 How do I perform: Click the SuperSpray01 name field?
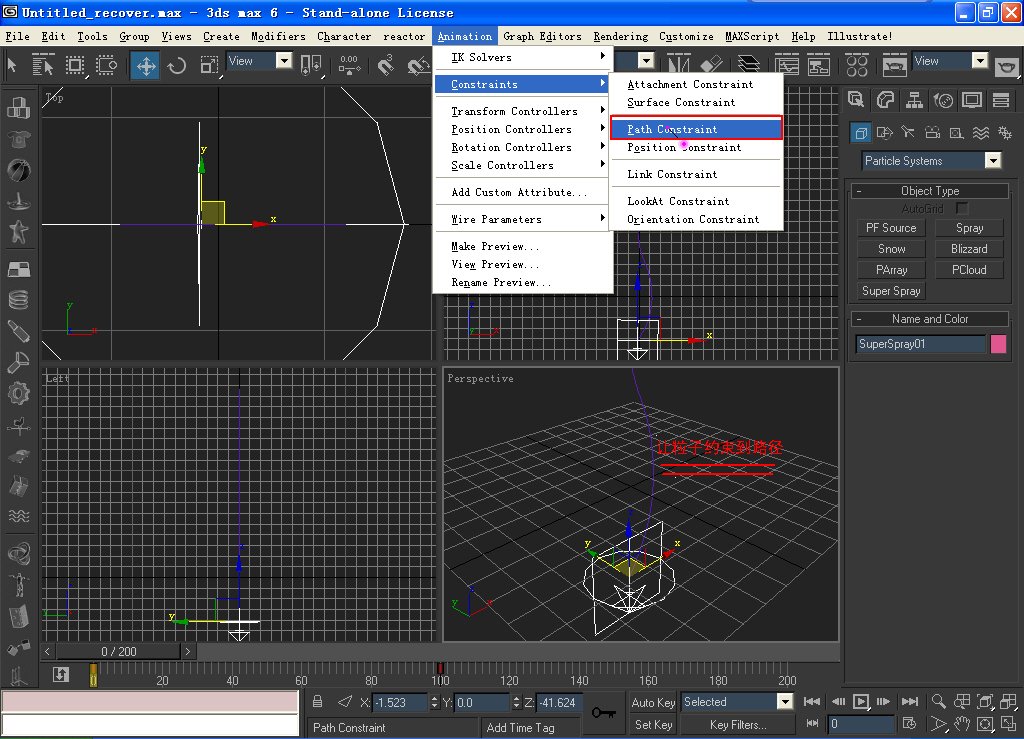pos(920,344)
